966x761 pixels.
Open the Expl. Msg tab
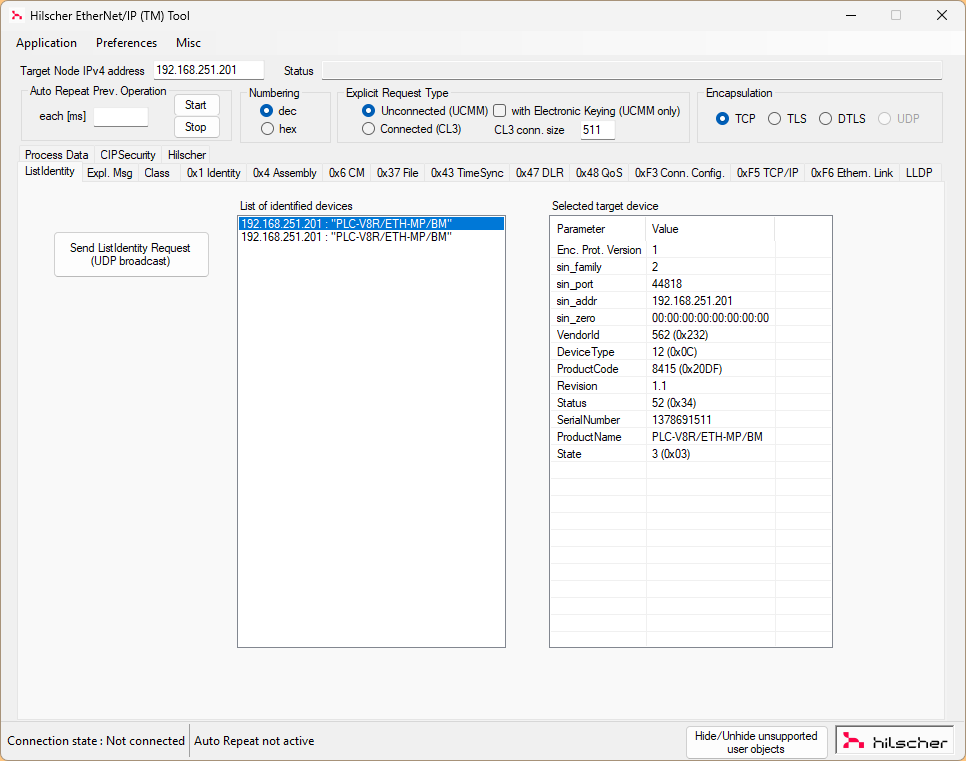[110, 173]
